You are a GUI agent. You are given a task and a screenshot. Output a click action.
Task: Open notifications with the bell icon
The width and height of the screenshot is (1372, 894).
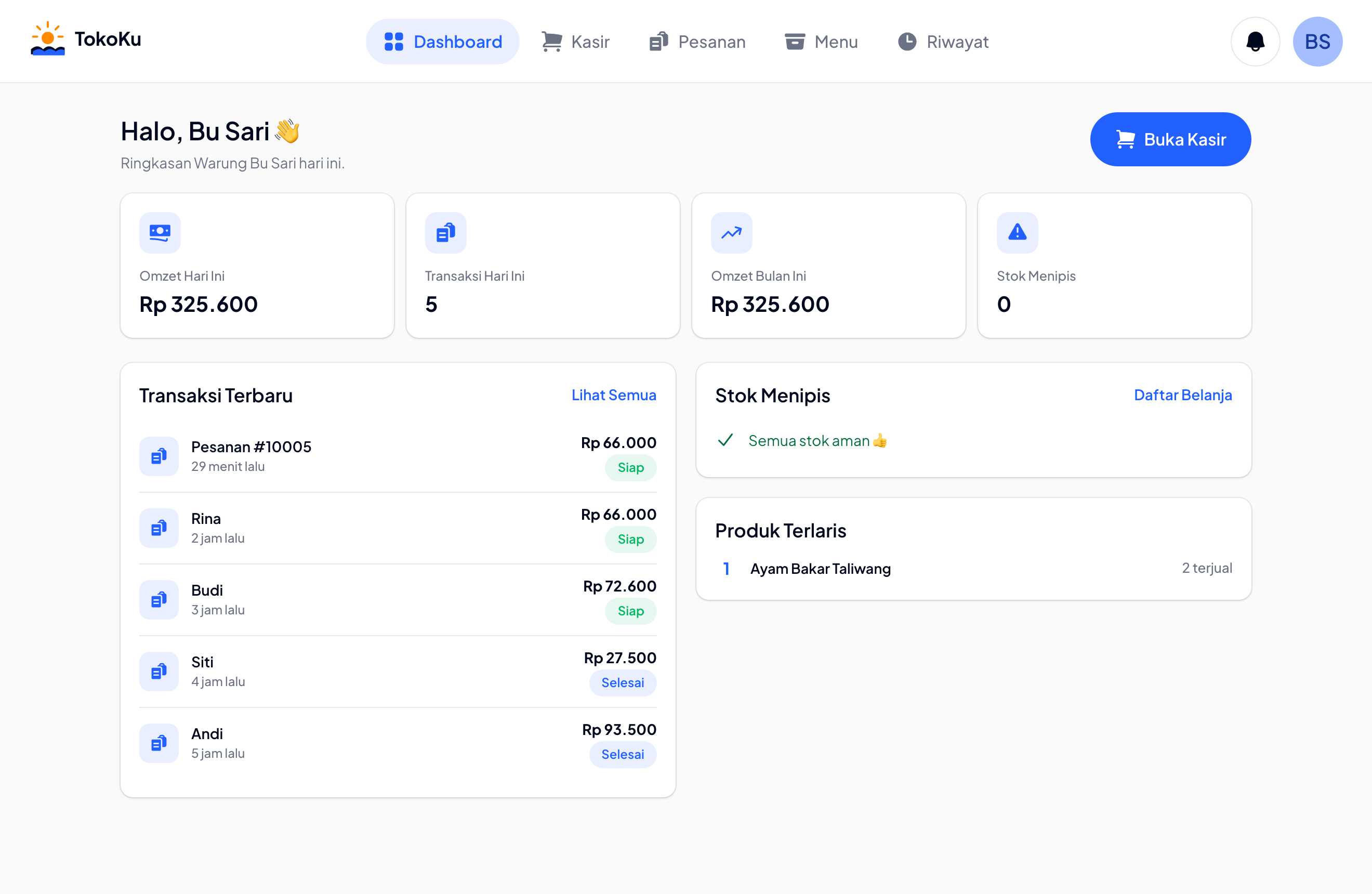click(1255, 42)
